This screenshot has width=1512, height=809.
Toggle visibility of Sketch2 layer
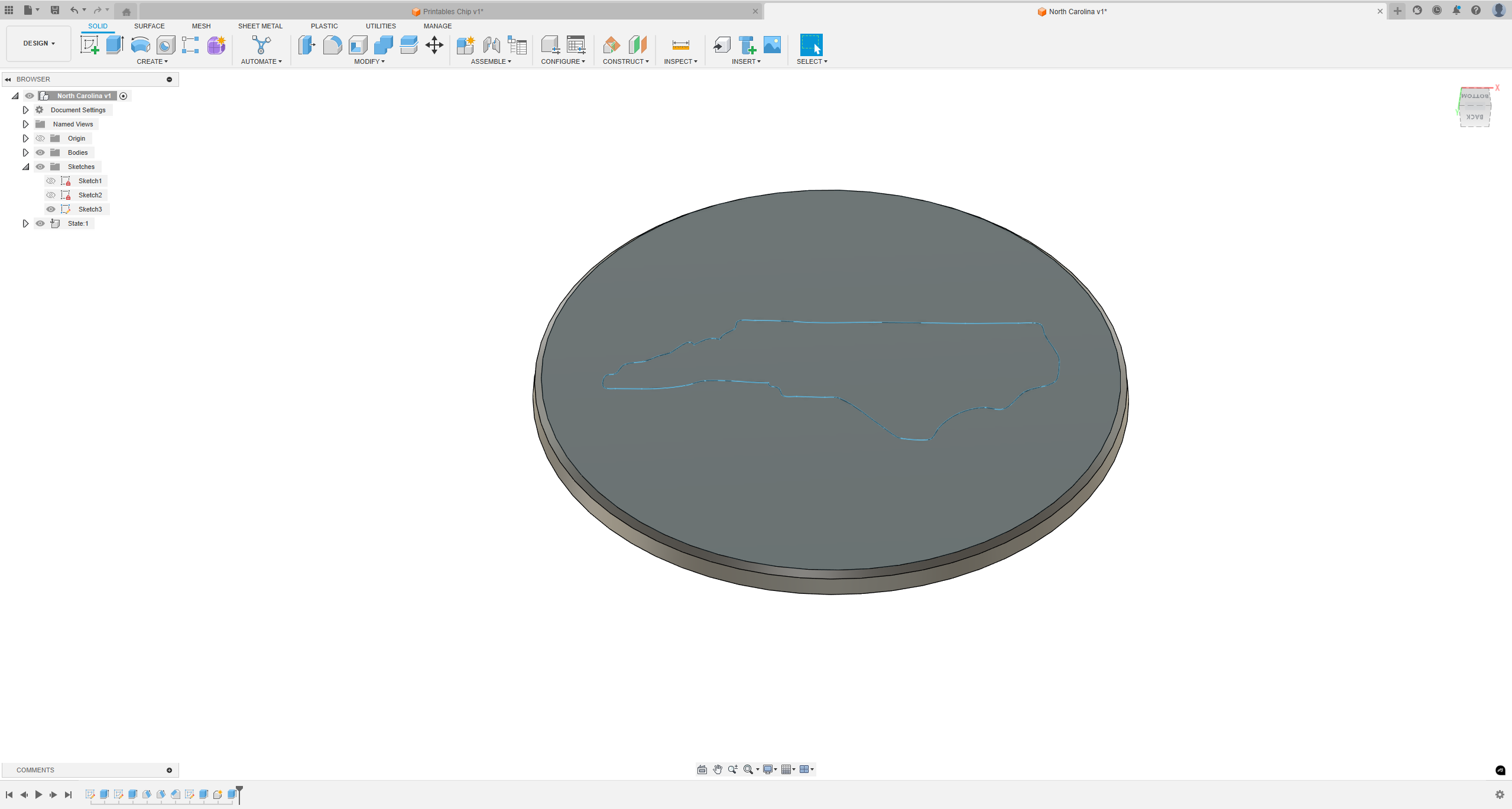coord(51,195)
